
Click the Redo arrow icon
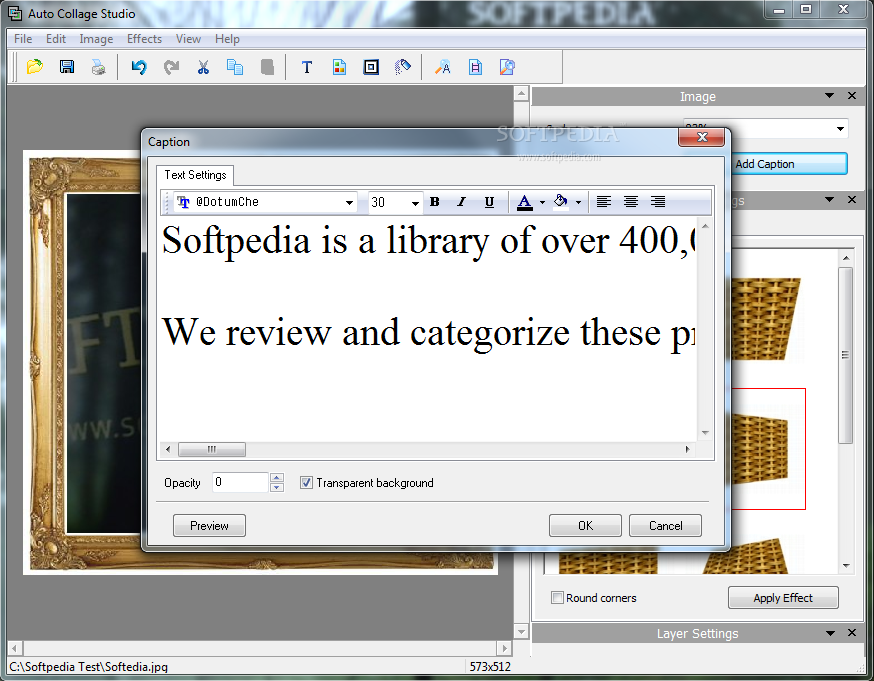click(171, 67)
